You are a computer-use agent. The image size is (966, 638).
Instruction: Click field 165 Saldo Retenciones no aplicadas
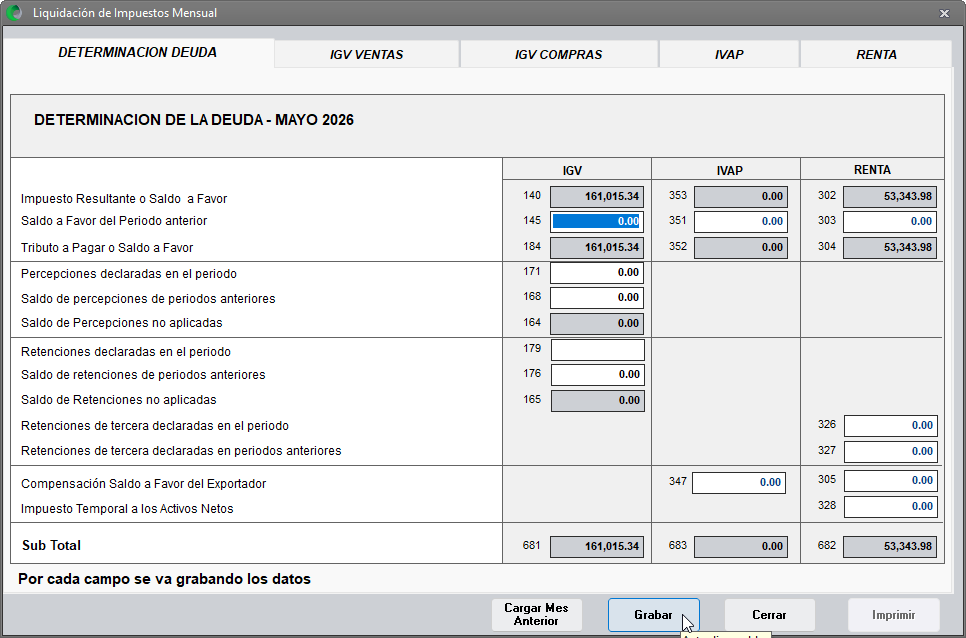598,400
